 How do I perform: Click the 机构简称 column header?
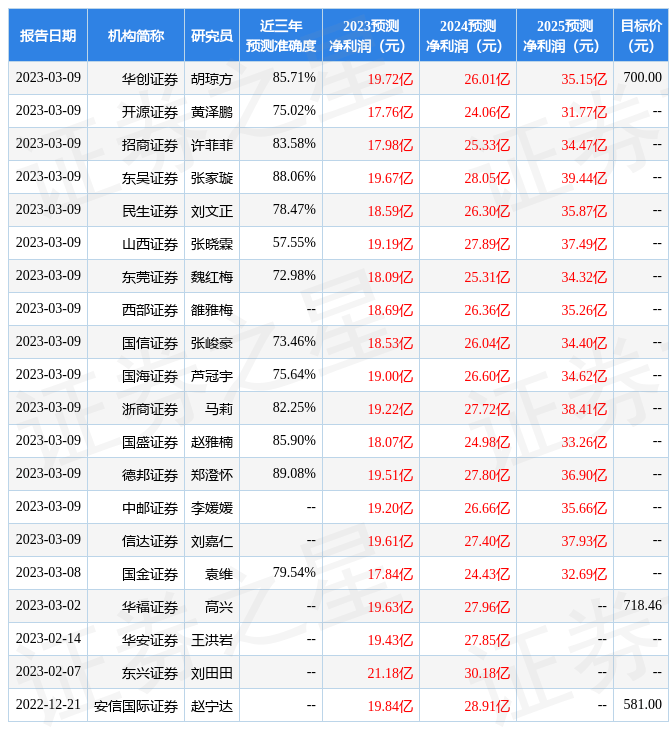(x=136, y=35)
